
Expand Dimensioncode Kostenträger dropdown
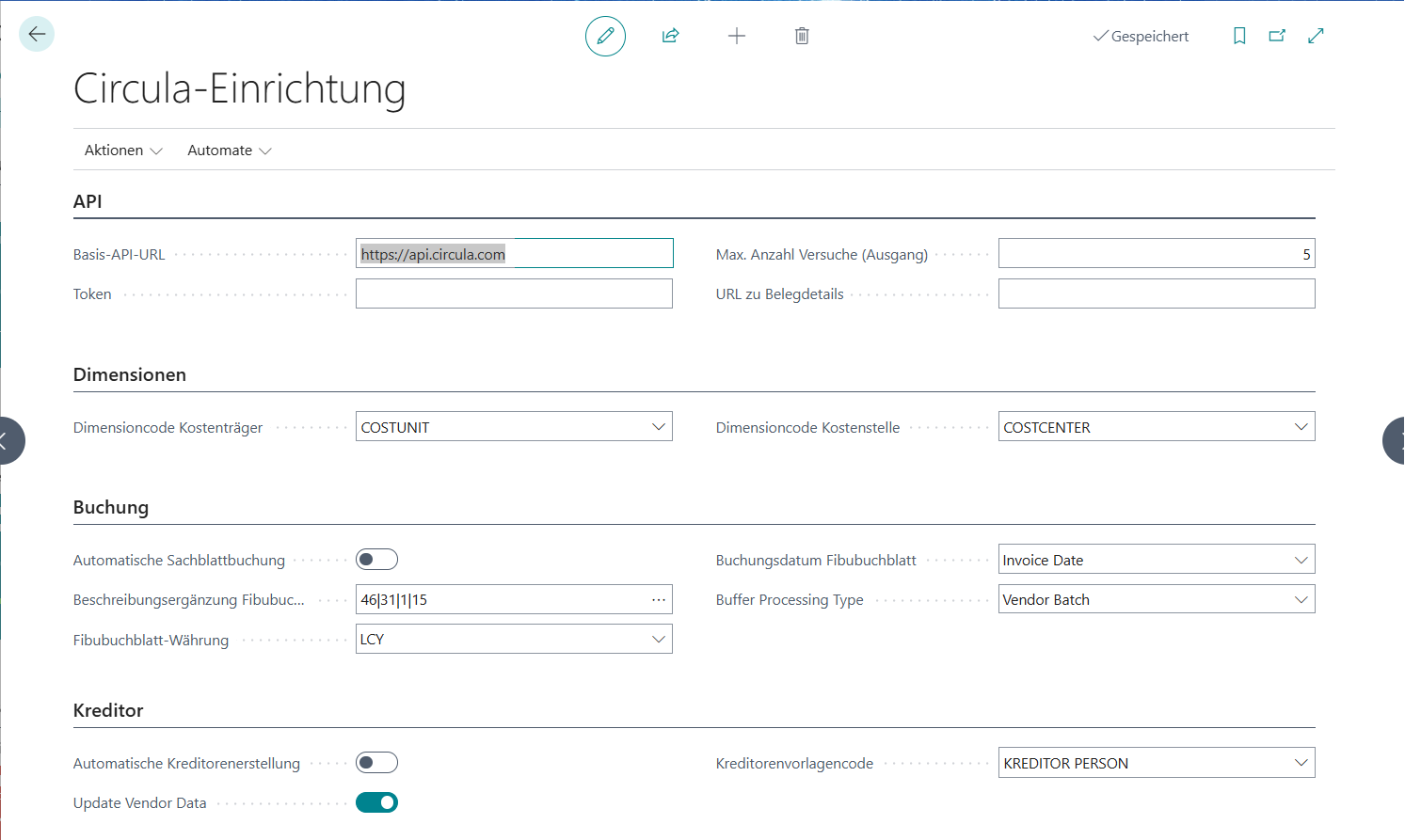(659, 427)
